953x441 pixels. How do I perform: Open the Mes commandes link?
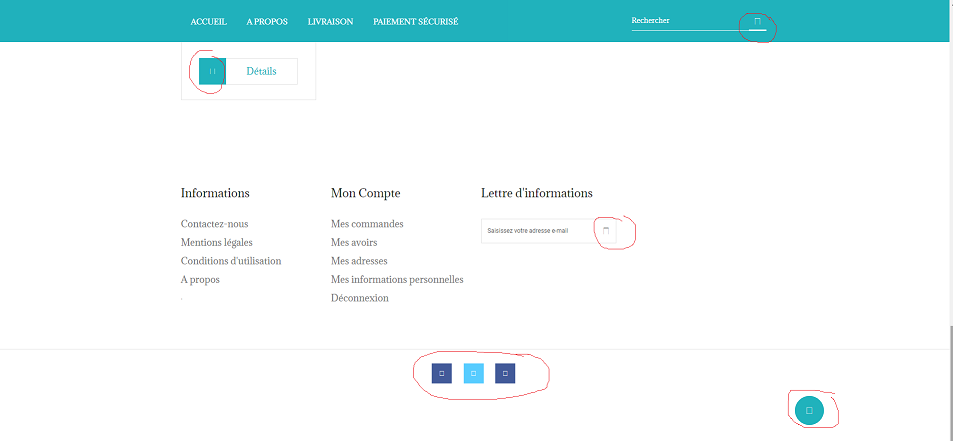tap(367, 224)
